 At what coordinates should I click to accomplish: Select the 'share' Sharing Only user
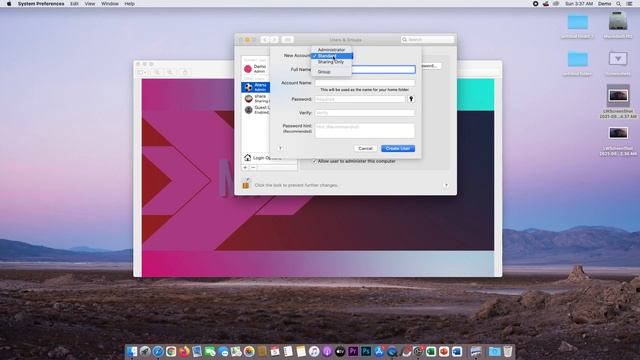(x=256, y=98)
